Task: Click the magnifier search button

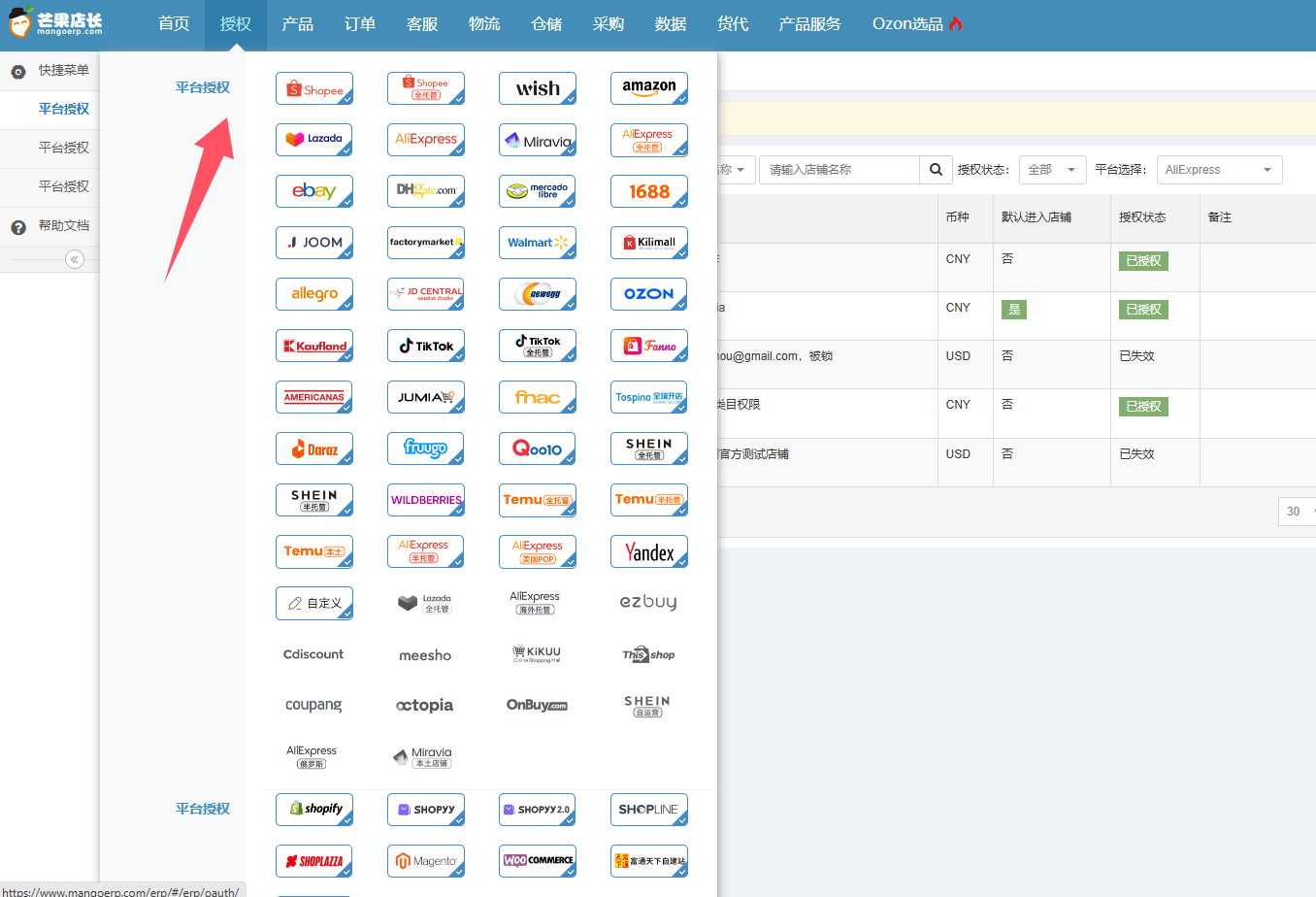Action: coord(936,170)
